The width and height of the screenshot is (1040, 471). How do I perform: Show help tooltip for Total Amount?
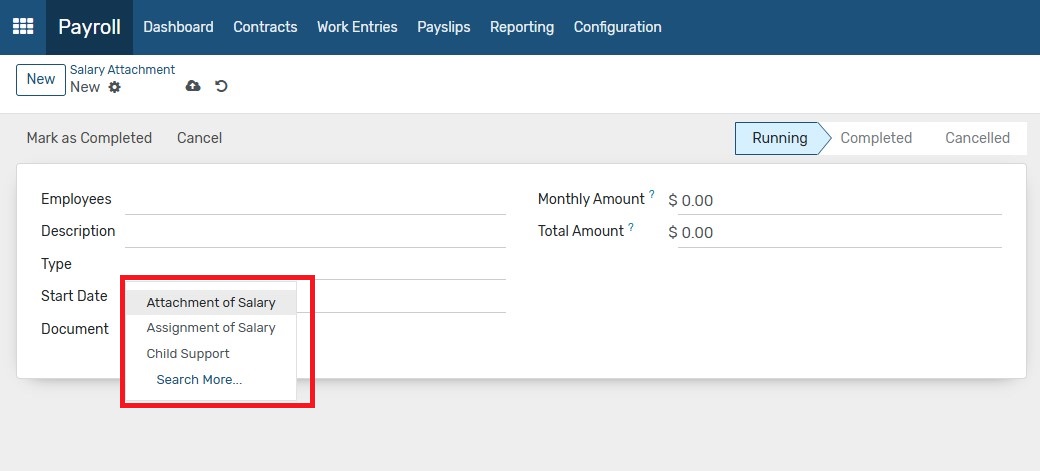click(x=631, y=227)
